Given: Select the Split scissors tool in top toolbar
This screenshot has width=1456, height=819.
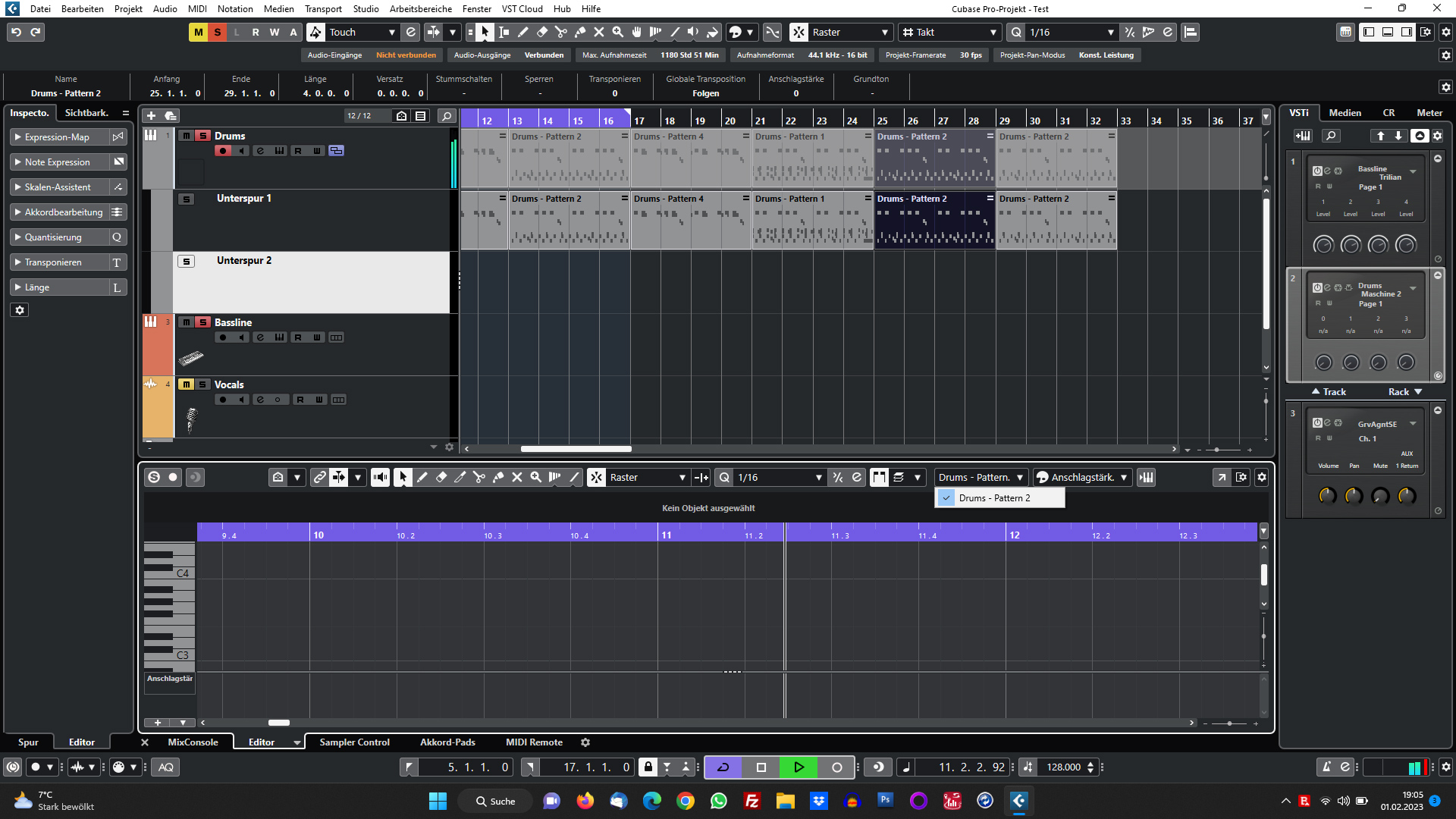Looking at the screenshot, I should point(561,32).
